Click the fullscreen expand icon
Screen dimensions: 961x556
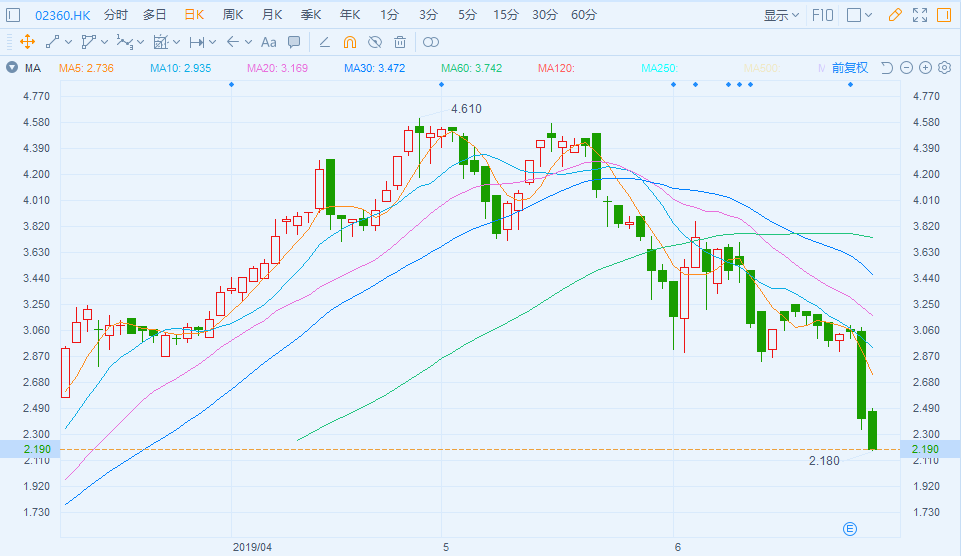(x=919, y=15)
